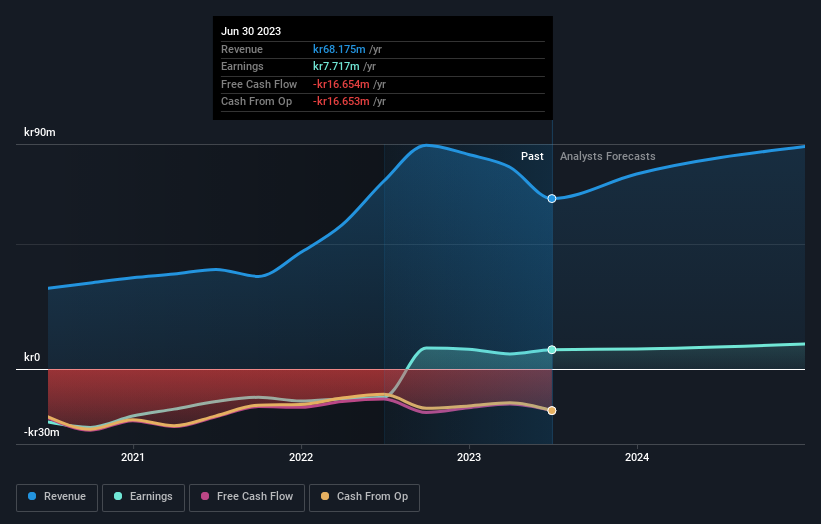
Task: Click the Jun 30 2023 tooltip date
Action: point(251,31)
